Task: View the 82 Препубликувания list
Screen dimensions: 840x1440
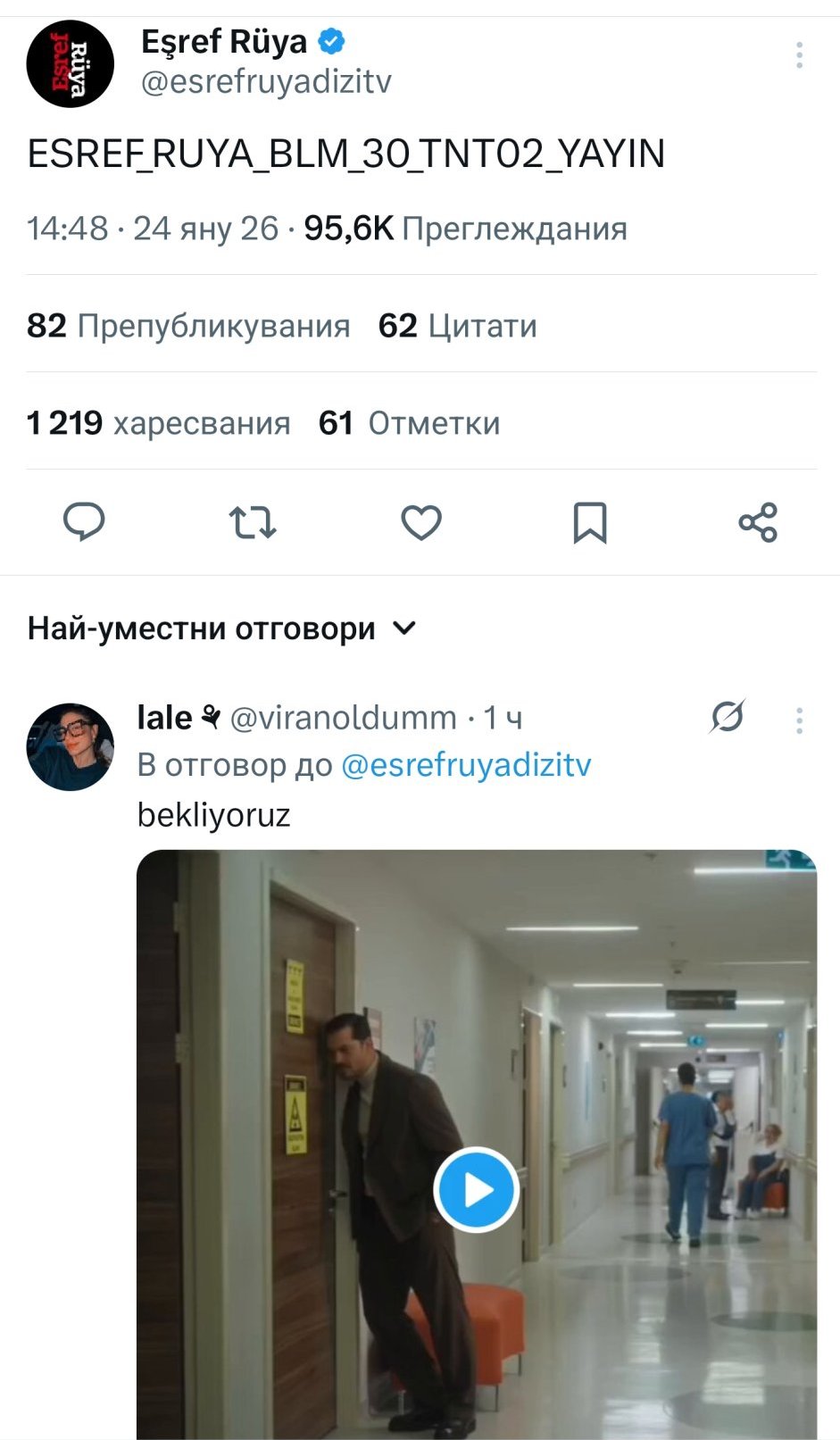Action: pos(188,326)
